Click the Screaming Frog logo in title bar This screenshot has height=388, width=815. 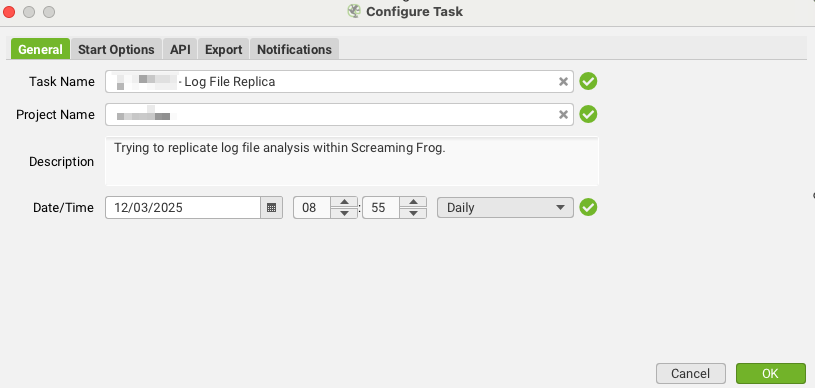click(354, 11)
